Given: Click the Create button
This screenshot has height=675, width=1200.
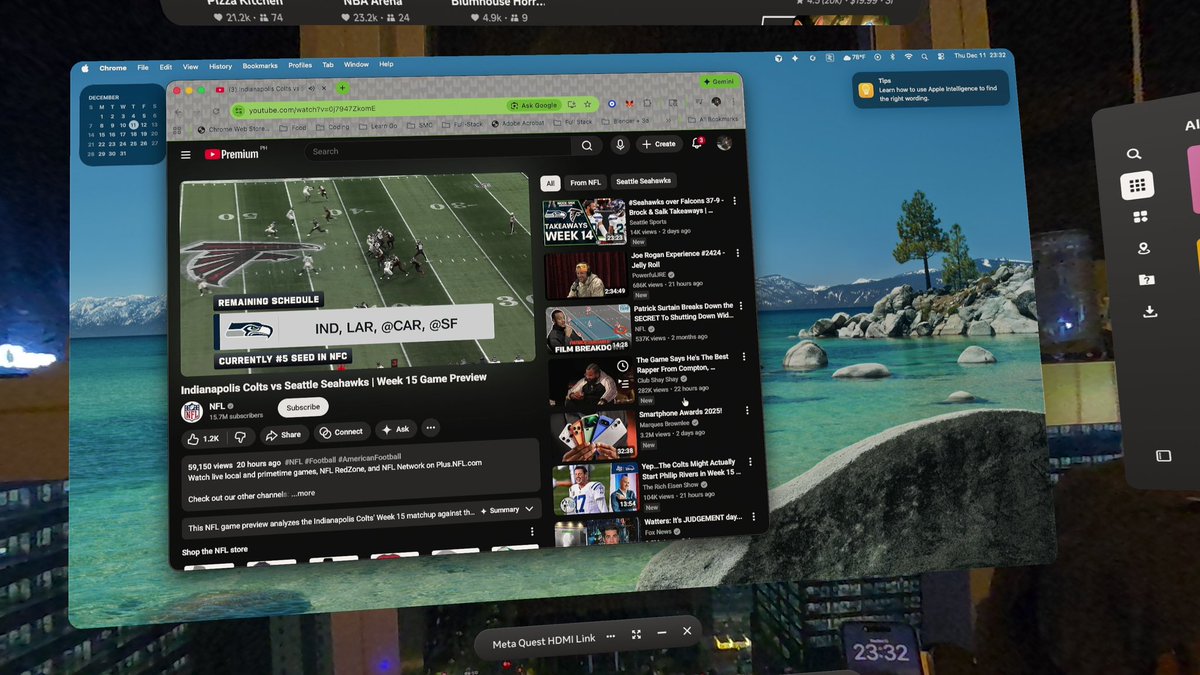Looking at the screenshot, I should (658, 144).
